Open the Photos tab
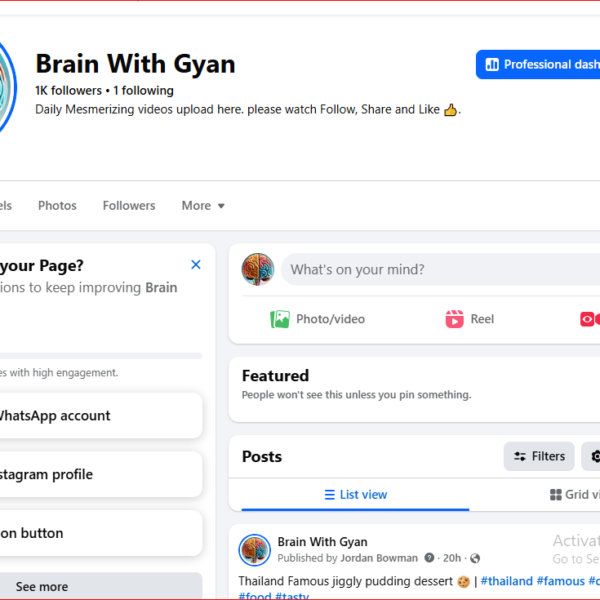This screenshot has height=600, width=600. pos(57,205)
